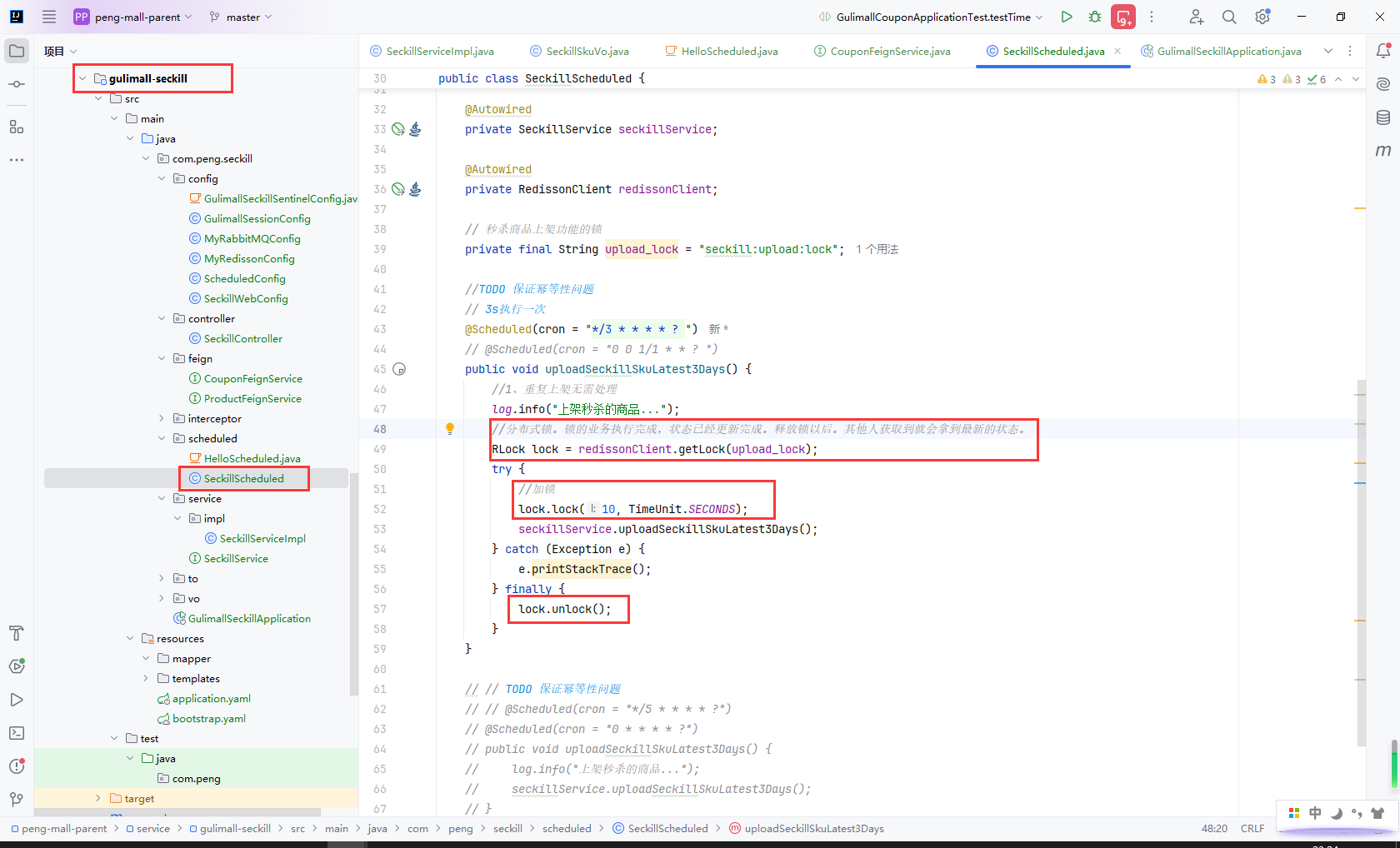Open the Commit tool window

coord(17,84)
